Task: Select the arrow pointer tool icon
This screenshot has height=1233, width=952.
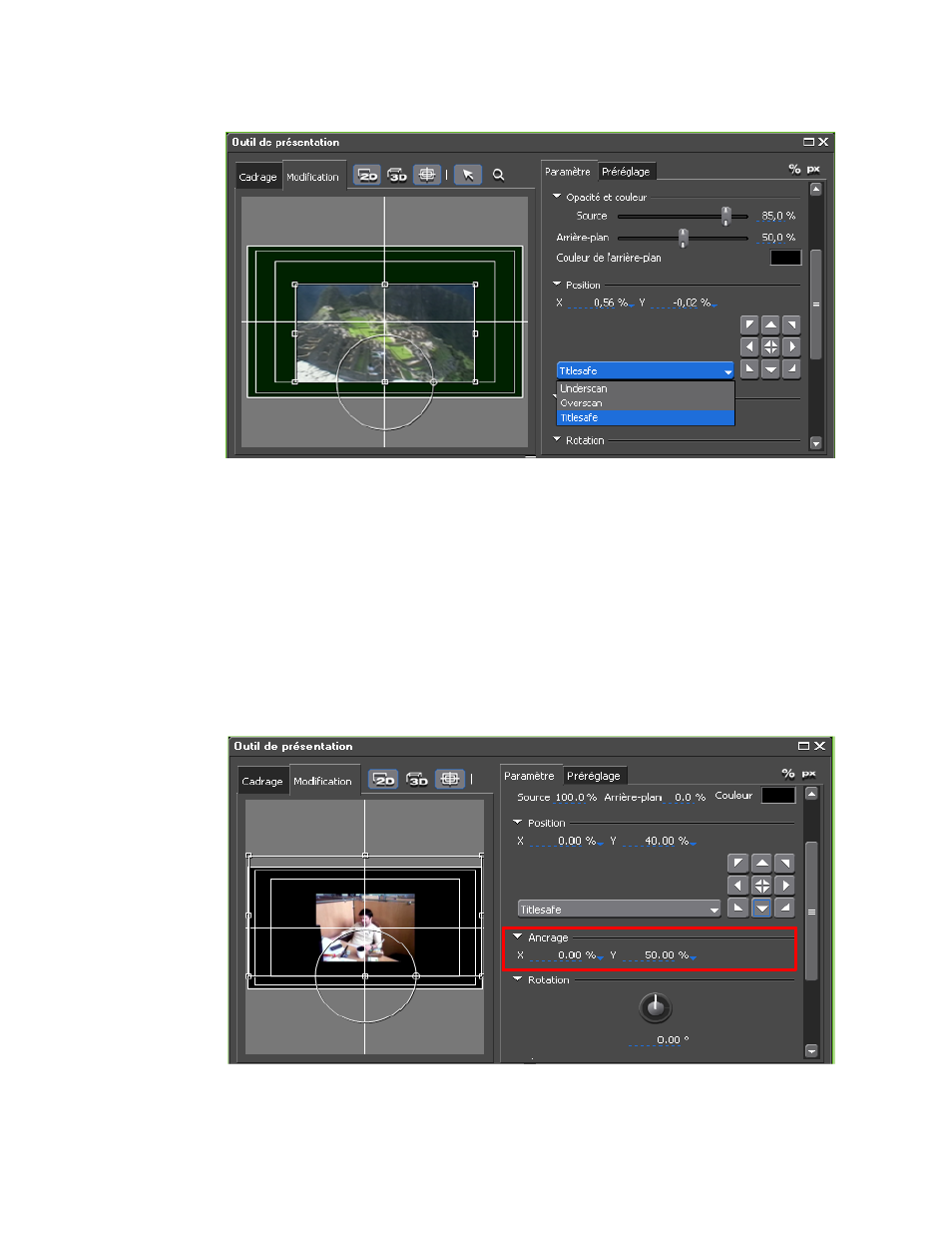Action: 468,175
